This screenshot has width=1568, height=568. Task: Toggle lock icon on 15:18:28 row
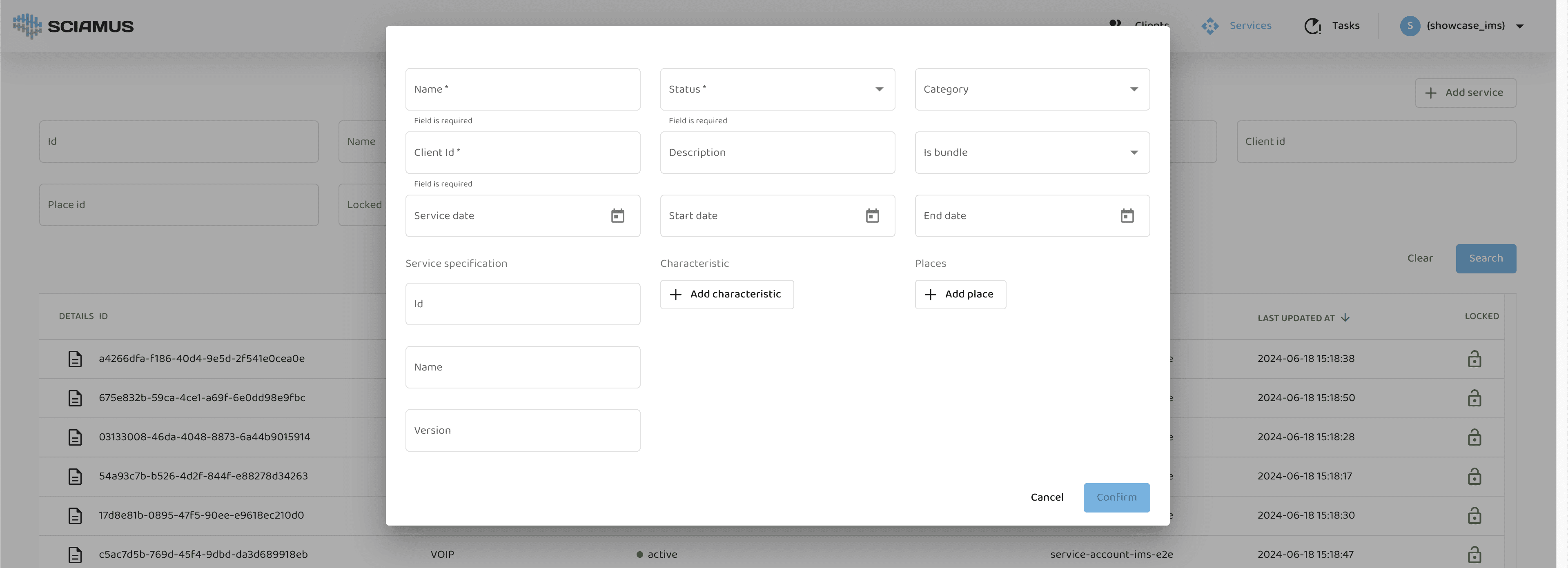click(1474, 437)
